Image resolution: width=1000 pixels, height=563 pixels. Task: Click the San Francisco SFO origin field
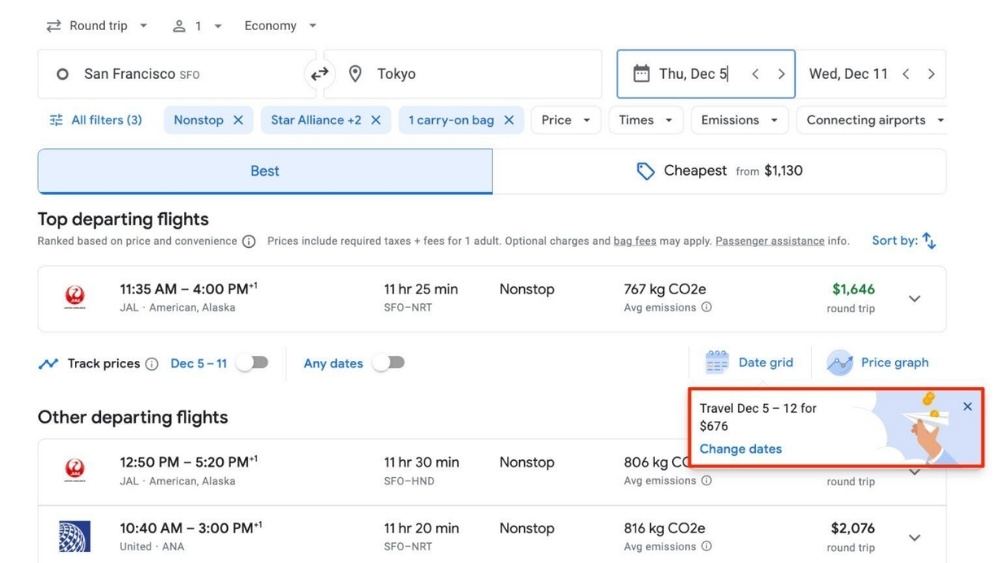(177, 74)
